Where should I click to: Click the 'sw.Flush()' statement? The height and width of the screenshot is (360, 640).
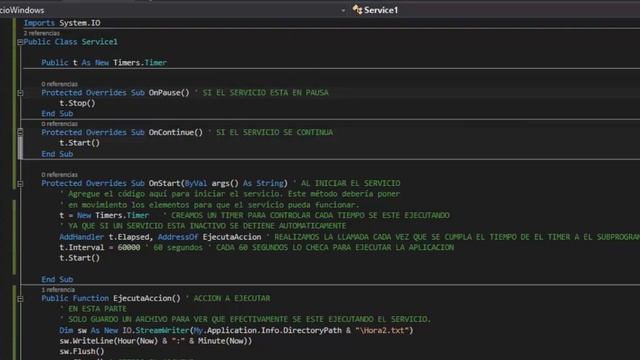click(x=82, y=351)
